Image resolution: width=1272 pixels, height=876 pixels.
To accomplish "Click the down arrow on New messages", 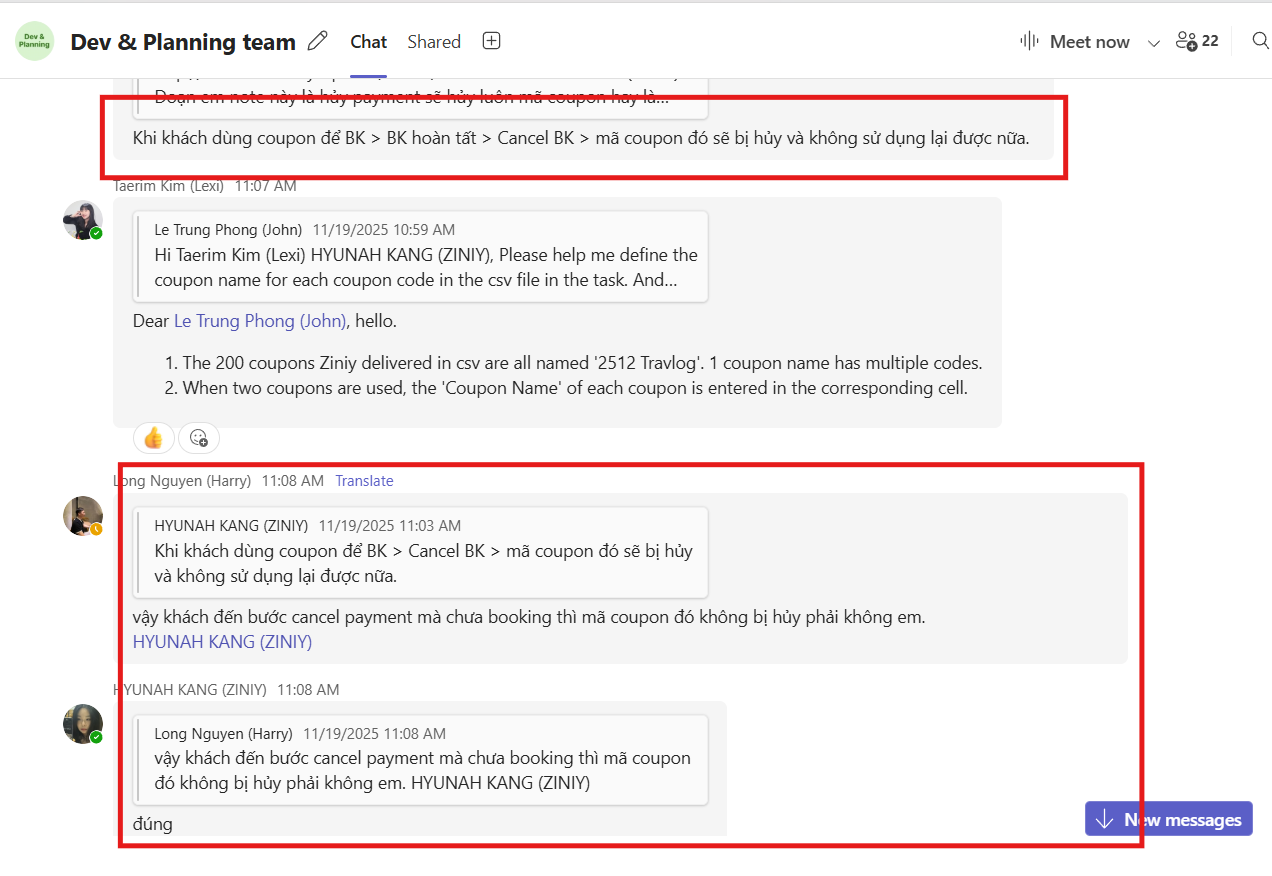I will coord(1105,820).
